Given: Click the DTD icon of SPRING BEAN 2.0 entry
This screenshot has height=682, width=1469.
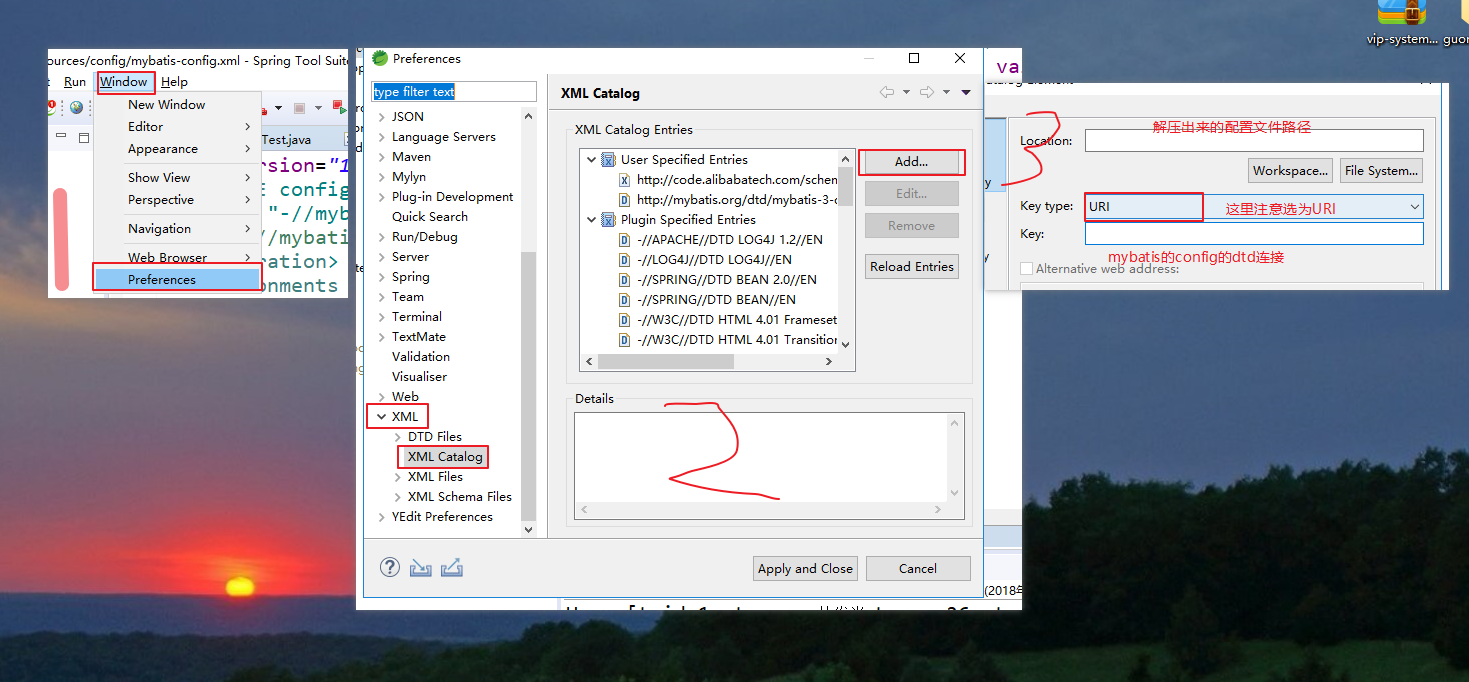Looking at the screenshot, I should point(624,280).
